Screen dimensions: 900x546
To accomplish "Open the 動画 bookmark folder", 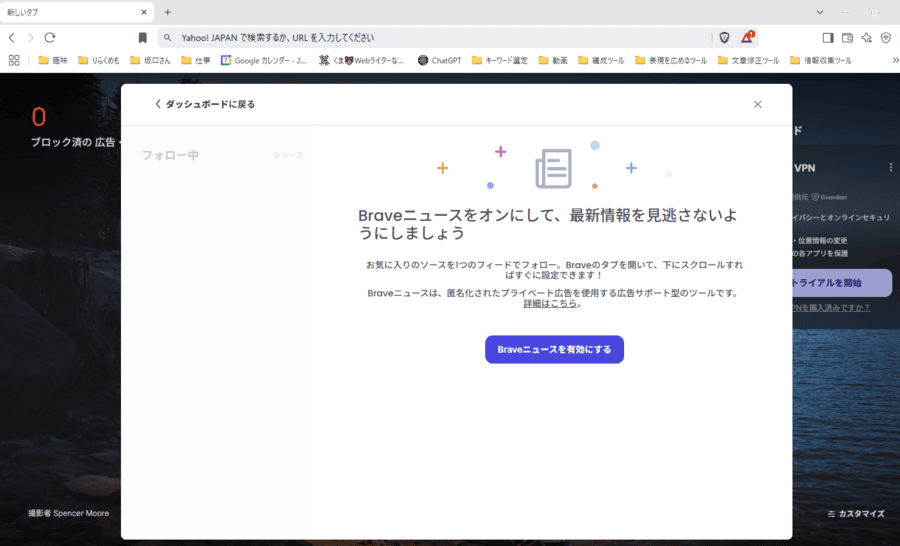I will pyautogui.click(x=553, y=60).
